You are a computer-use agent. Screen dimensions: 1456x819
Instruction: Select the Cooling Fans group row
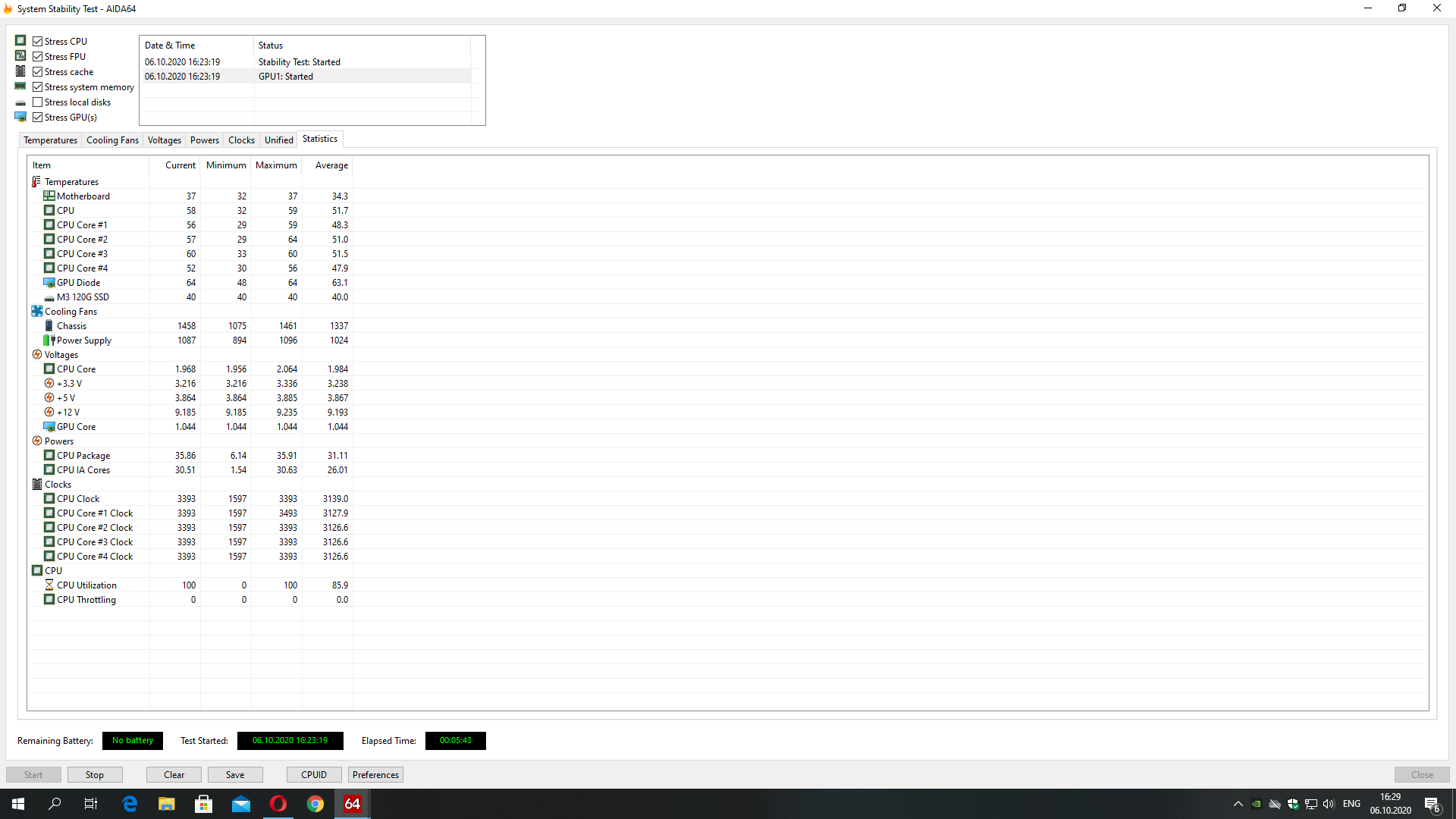tap(71, 312)
